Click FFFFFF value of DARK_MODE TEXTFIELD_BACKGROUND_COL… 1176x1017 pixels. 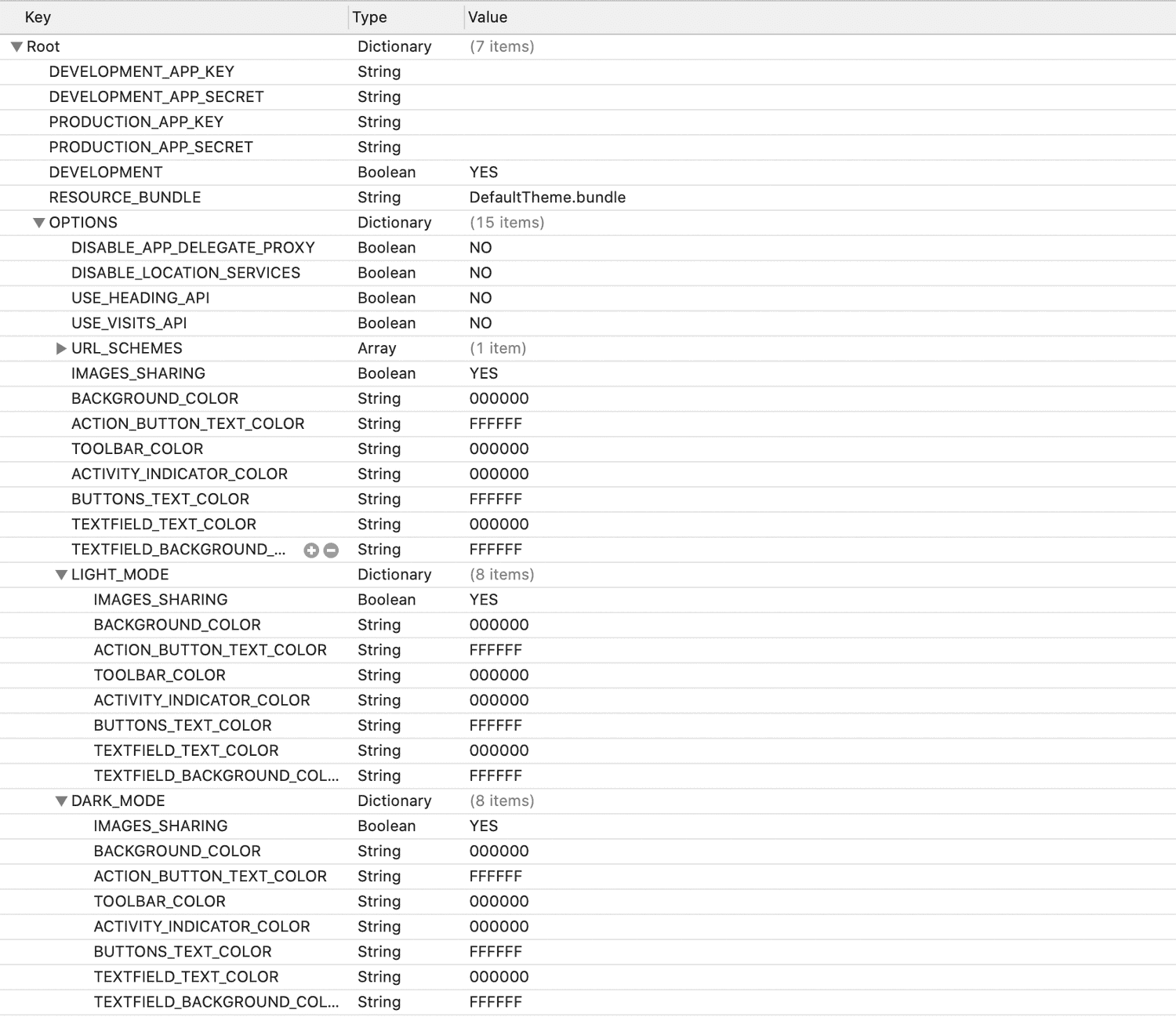tap(495, 1002)
